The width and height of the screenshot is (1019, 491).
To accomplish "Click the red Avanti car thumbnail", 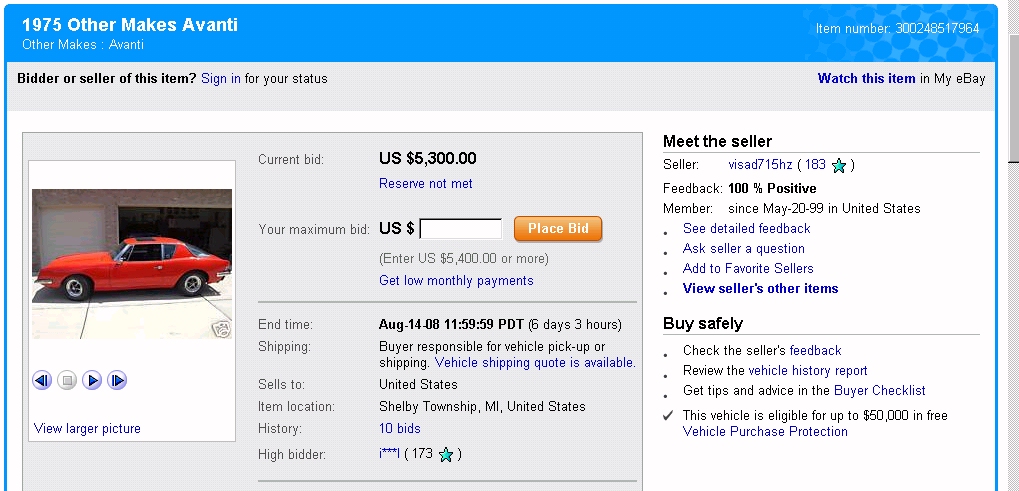I will pyautogui.click(x=132, y=263).
